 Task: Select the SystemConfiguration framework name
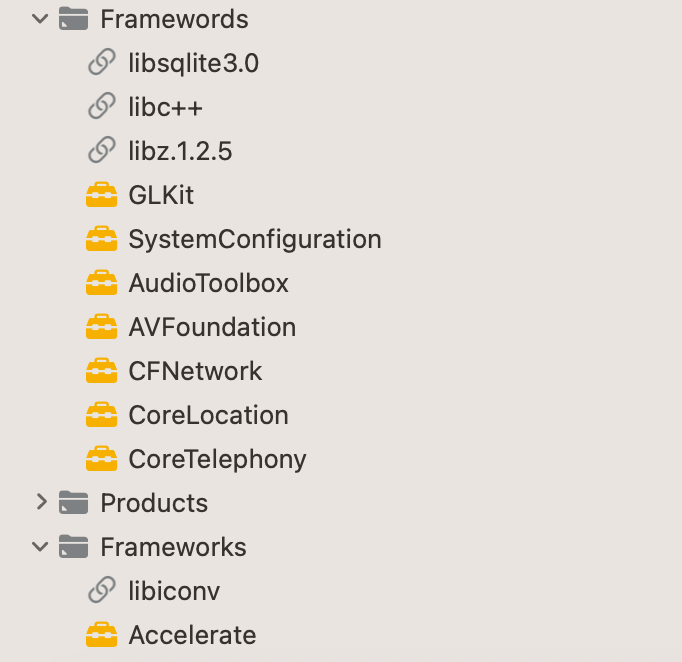coord(255,239)
